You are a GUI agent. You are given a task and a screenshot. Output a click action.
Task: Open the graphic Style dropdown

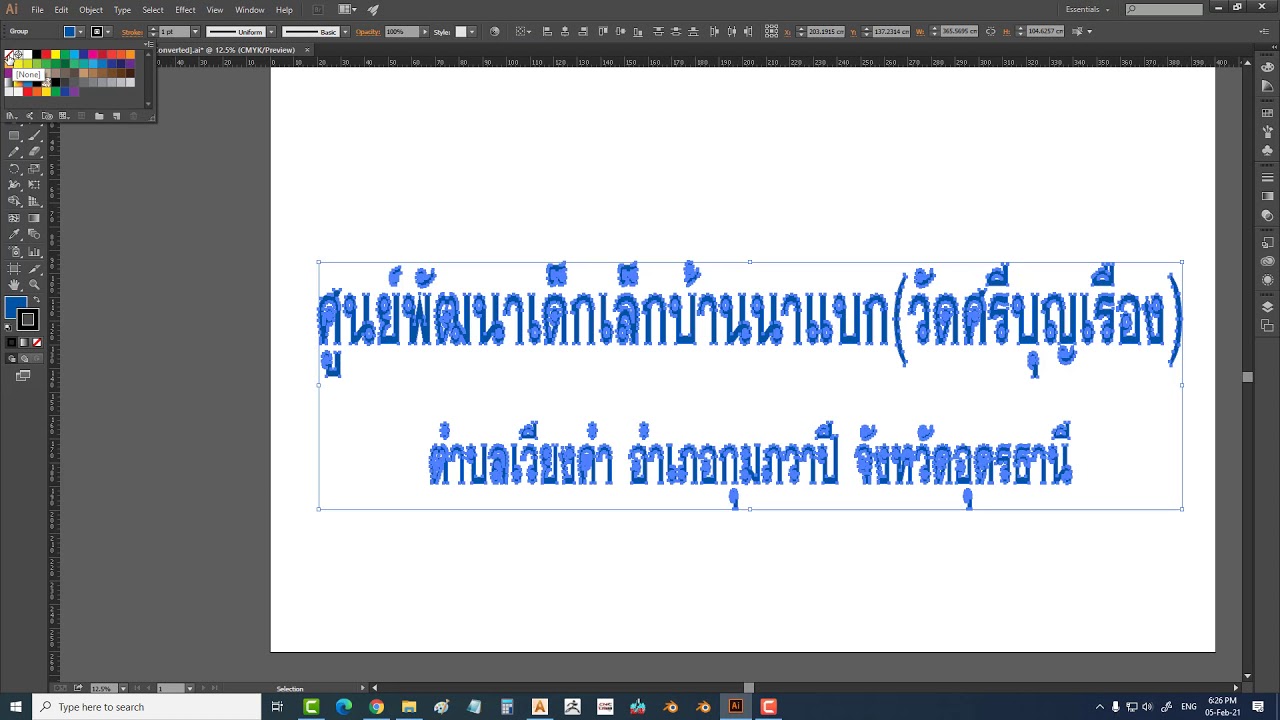pos(472,31)
